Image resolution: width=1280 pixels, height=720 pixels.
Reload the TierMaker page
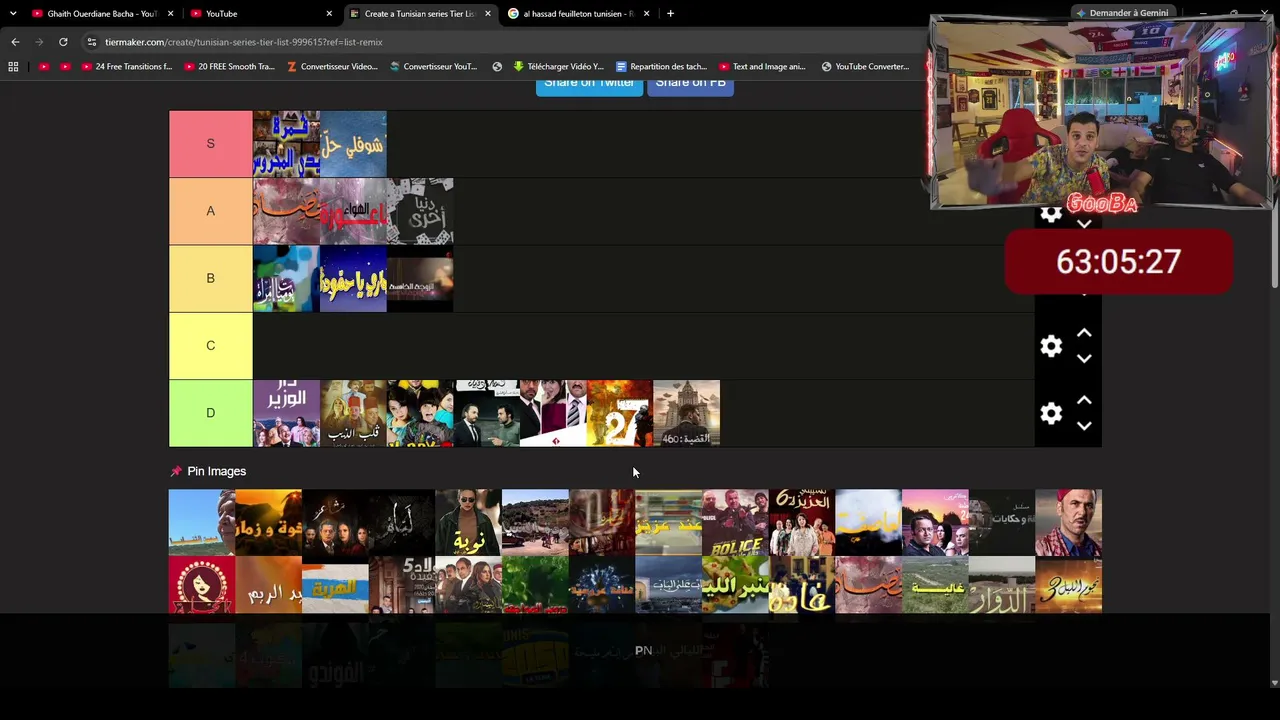pyautogui.click(x=63, y=42)
